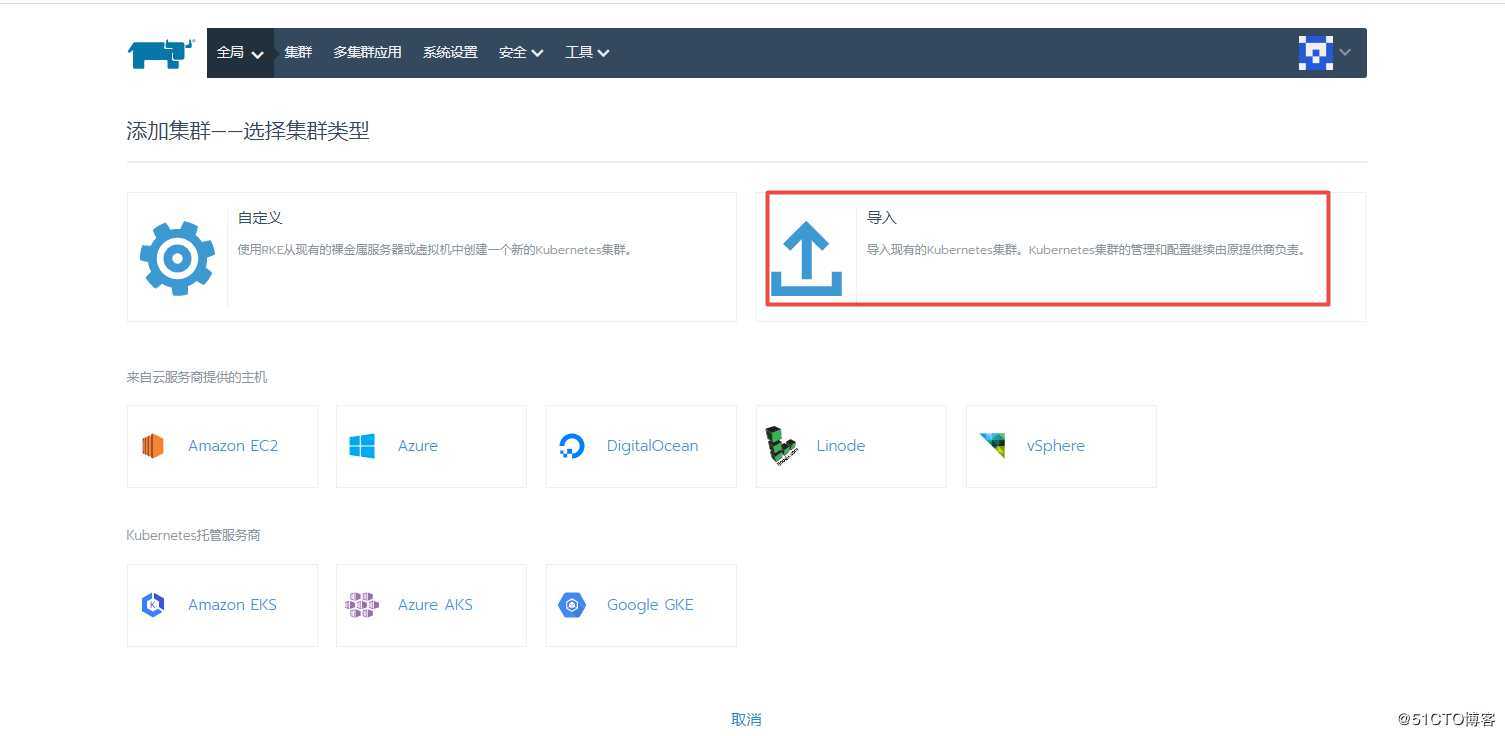Expand the 安全 dropdown menu
The height and width of the screenshot is (736, 1505).
click(521, 53)
